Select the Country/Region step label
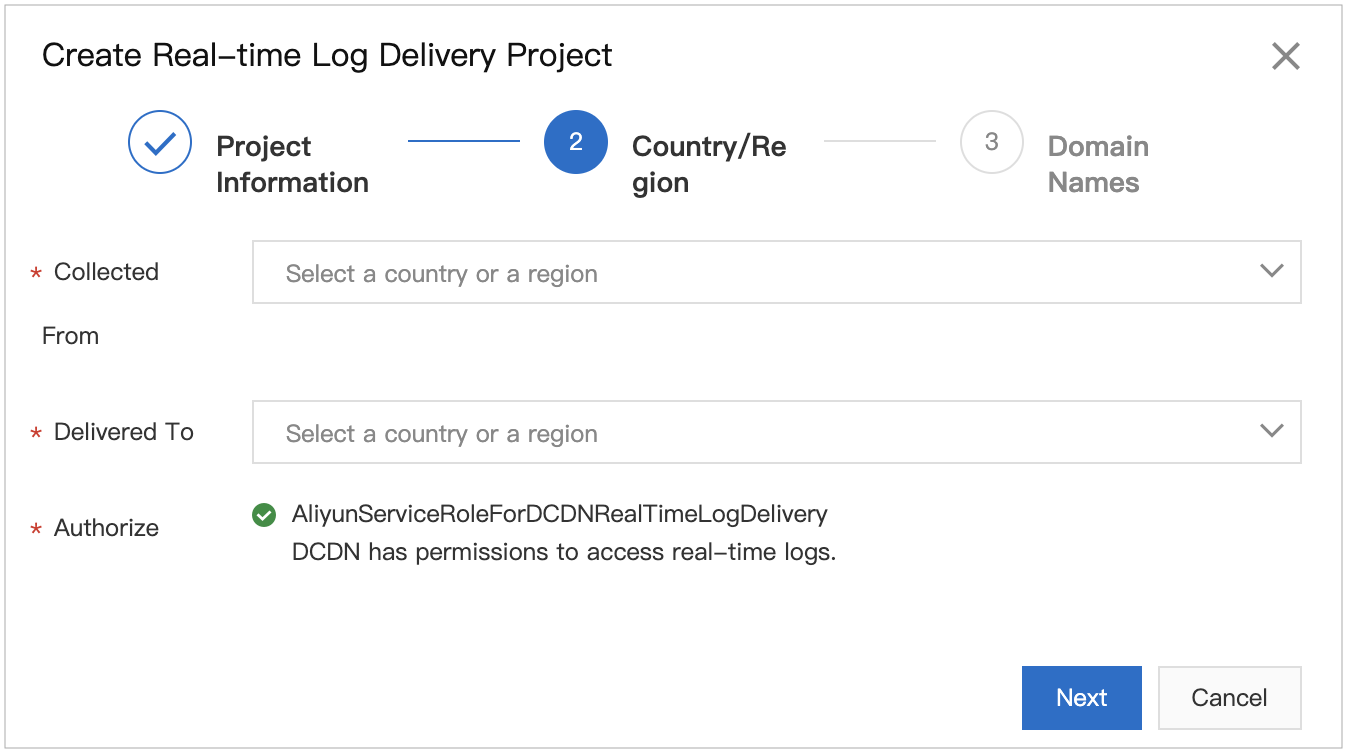The image size is (1346, 754). tap(708, 164)
